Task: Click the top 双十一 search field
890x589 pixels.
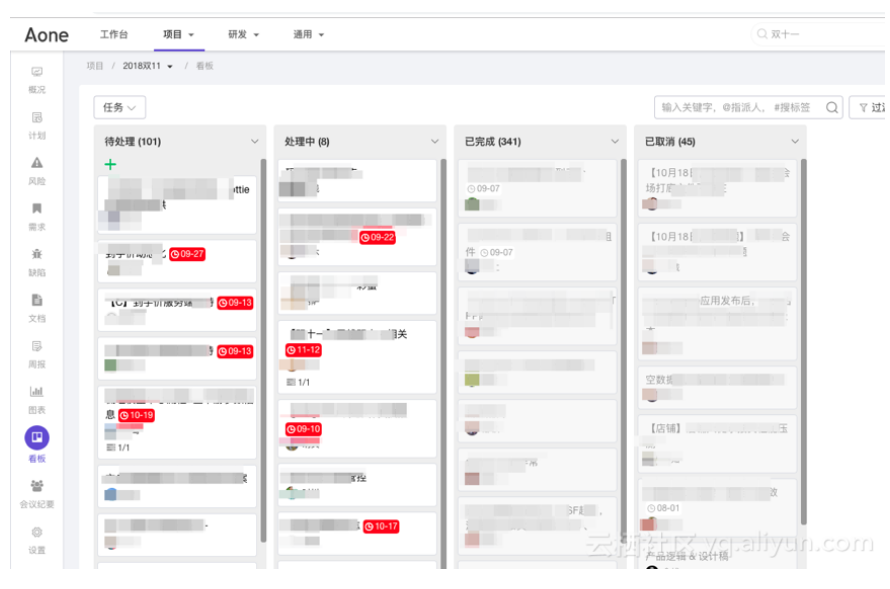Action: point(817,34)
